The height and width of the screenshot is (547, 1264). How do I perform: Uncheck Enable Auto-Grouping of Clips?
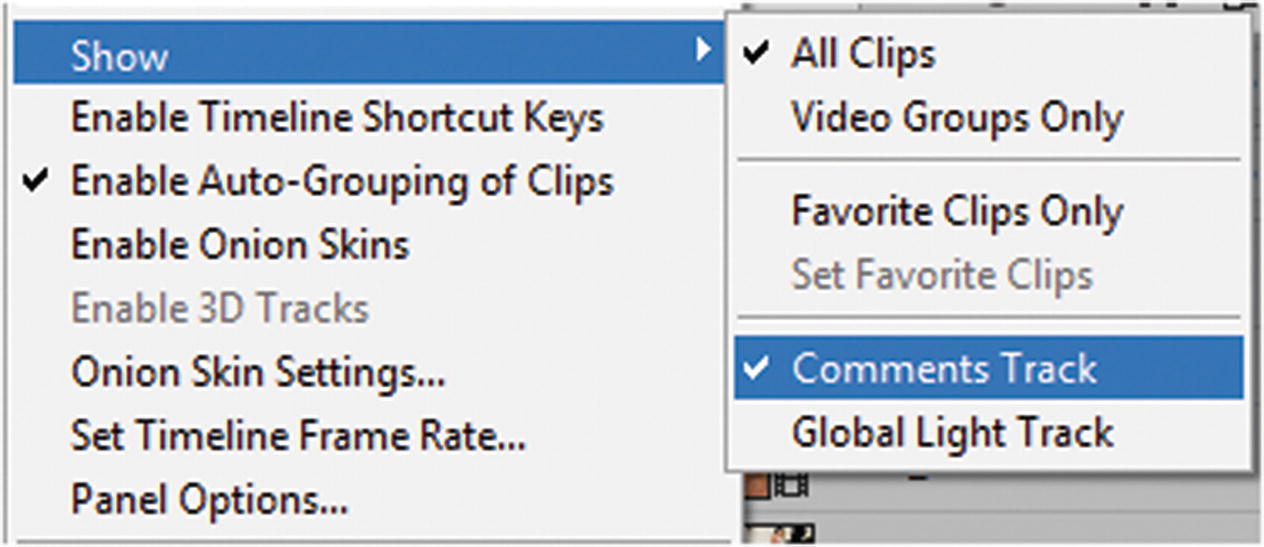pyautogui.click(x=341, y=181)
